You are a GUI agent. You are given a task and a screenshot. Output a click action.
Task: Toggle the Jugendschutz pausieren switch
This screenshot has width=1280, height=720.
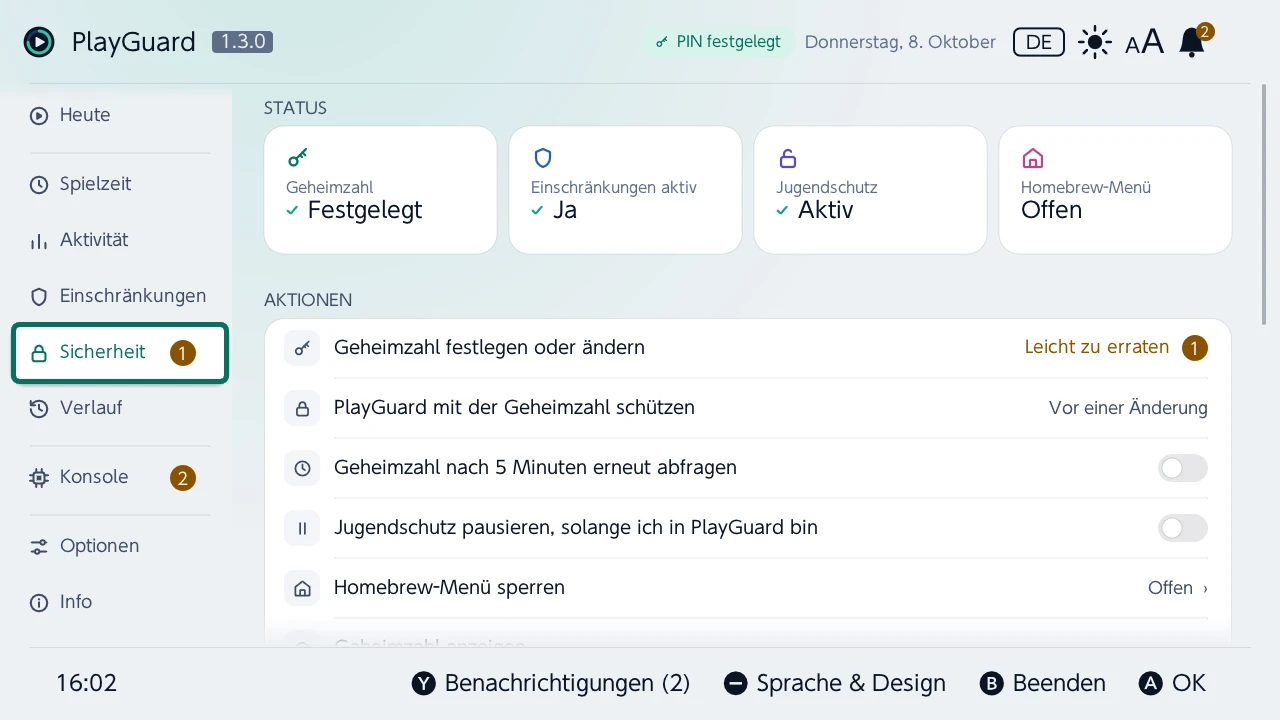click(1183, 528)
